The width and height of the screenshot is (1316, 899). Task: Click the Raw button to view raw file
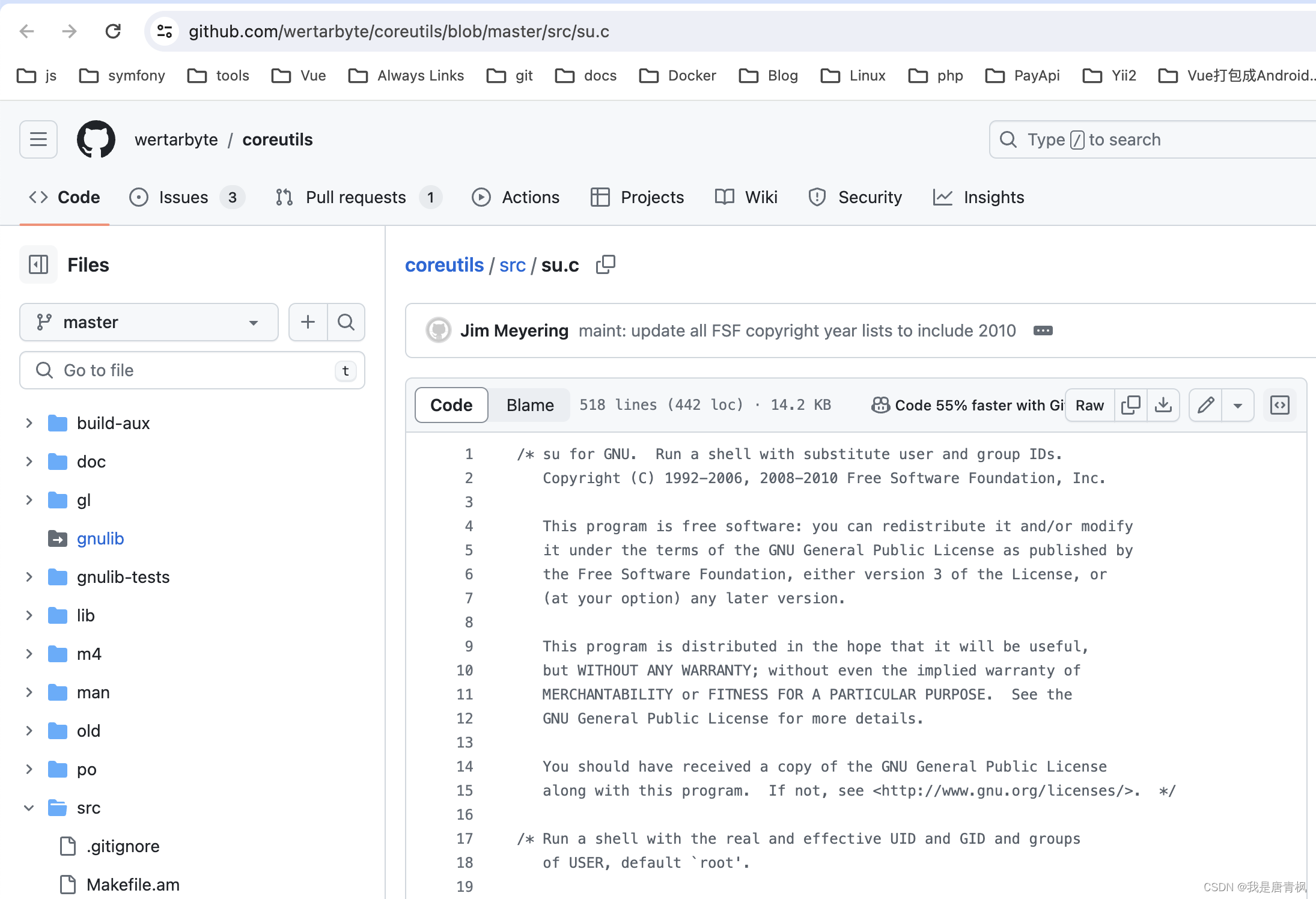[1090, 405]
